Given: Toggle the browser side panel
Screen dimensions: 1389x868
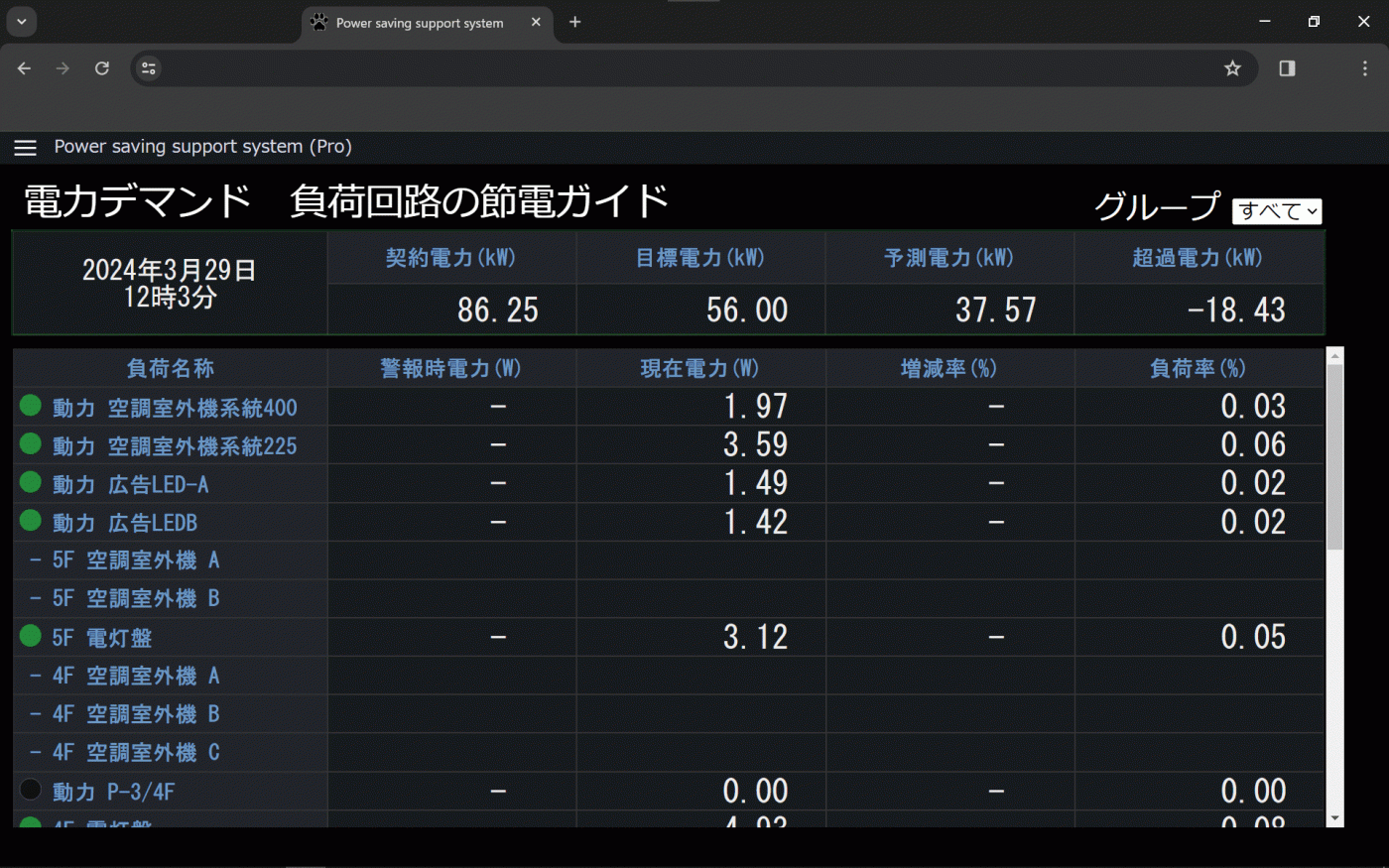Looking at the screenshot, I should [1287, 68].
